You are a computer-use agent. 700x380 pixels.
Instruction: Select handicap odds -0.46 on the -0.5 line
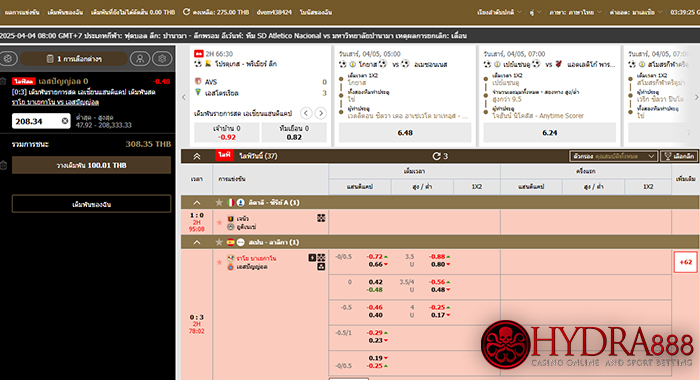click(x=375, y=307)
